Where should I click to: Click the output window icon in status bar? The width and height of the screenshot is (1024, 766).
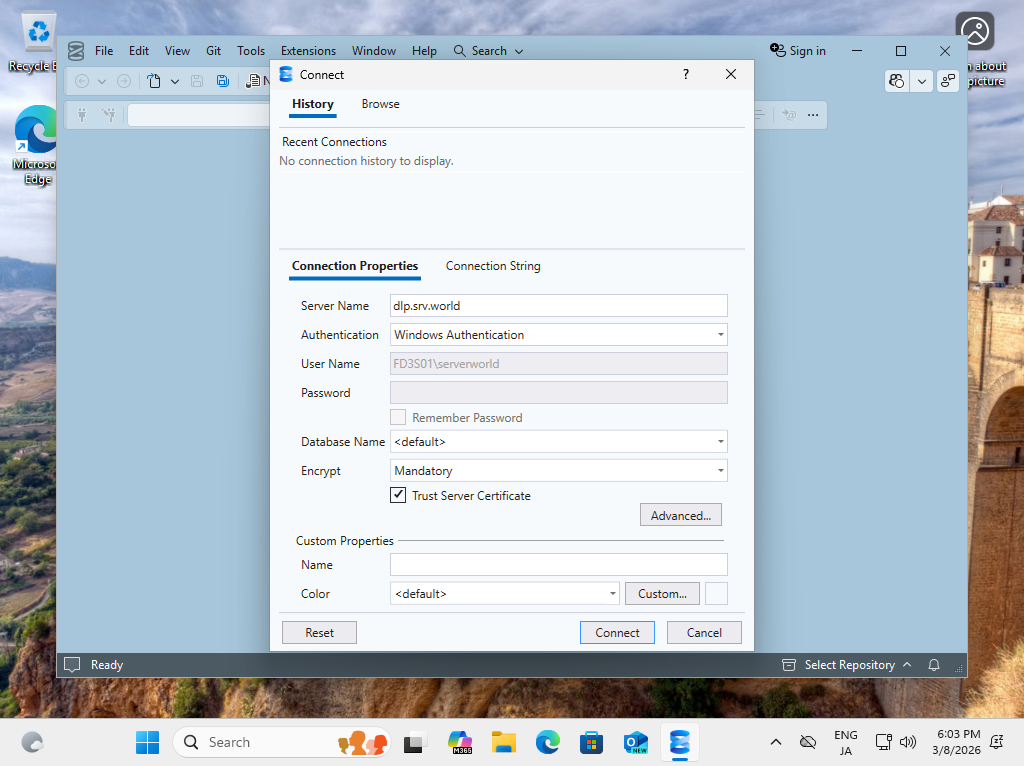coord(72,665)
